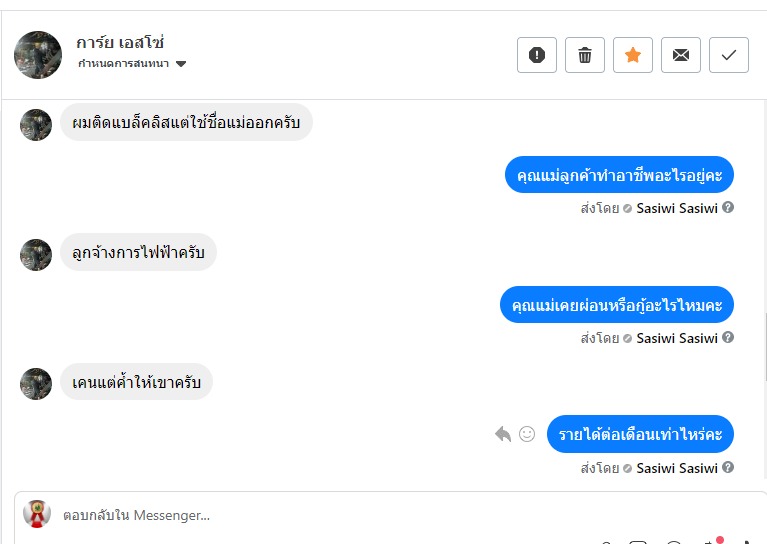Reply to the last message with arrow icon

503,434
